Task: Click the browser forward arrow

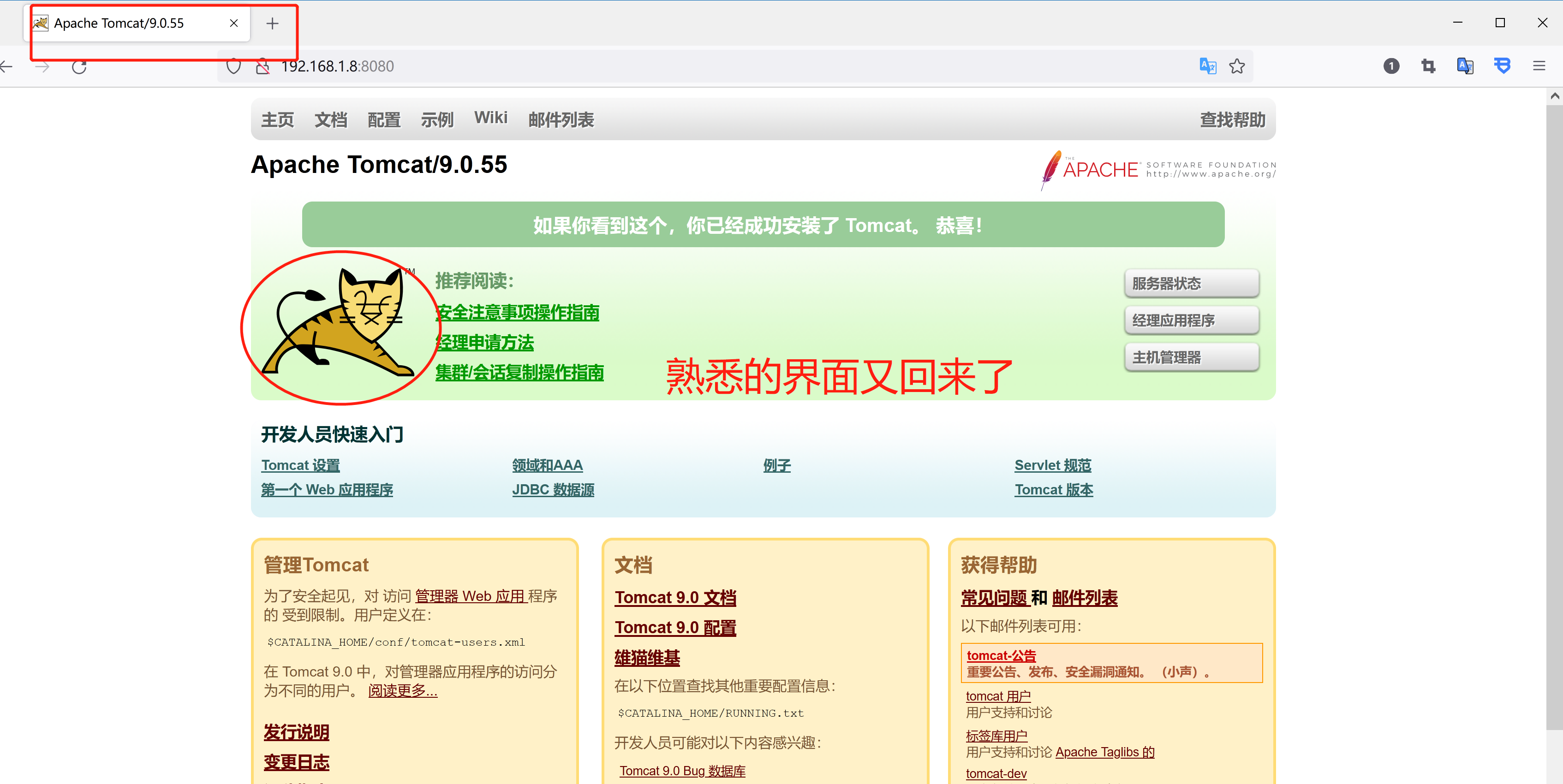Action: click(x=42, y=66)
